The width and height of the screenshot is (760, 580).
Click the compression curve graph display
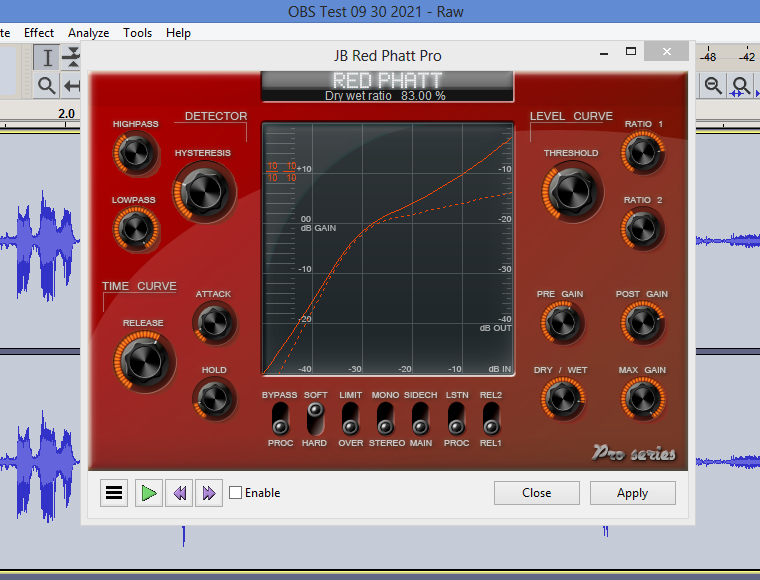pos(388,249)
